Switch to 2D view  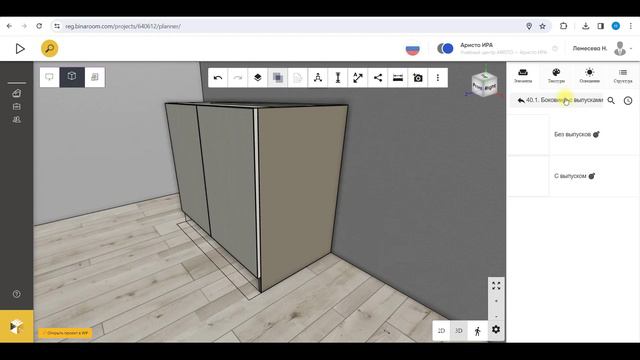pos(441,331)
